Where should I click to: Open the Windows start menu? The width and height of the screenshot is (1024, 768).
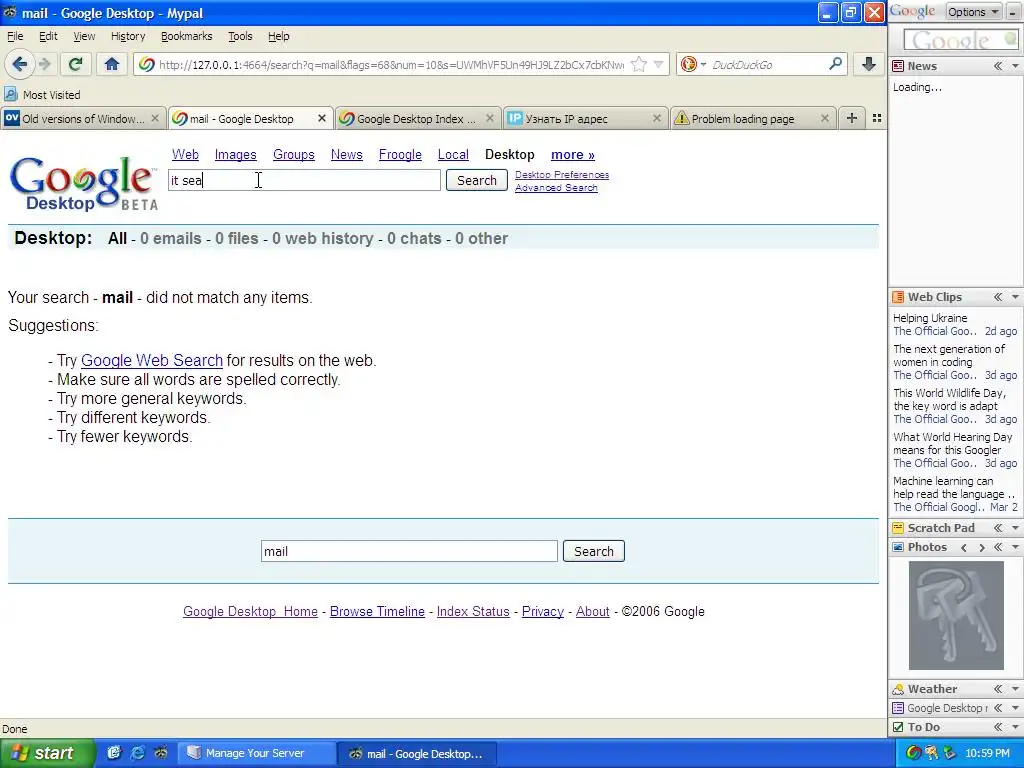tap(46, 753)
